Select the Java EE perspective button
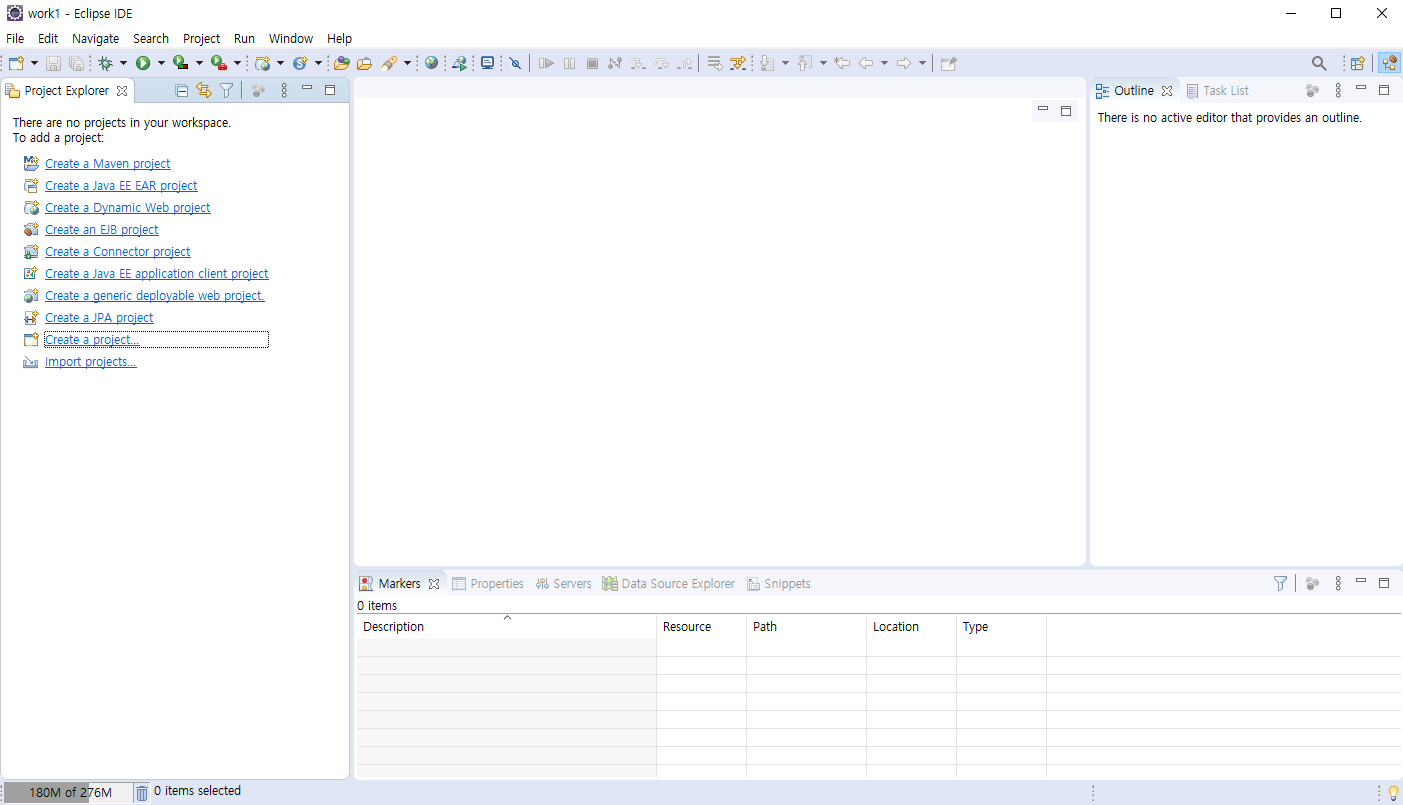The height and width of the screenshot is (805, 1403). [x=1389, y=63]
